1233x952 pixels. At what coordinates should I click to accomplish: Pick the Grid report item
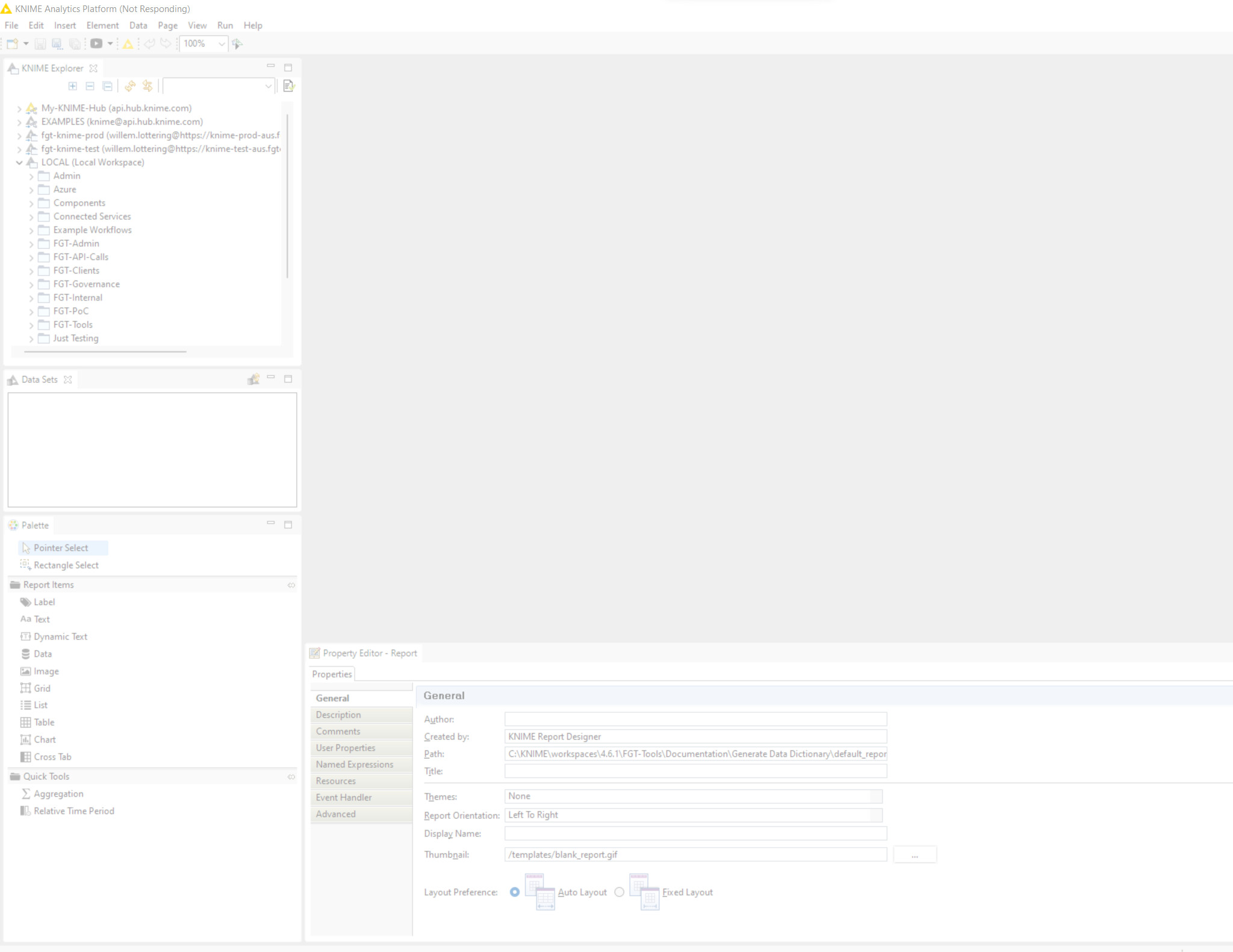[x=36, y=688]
